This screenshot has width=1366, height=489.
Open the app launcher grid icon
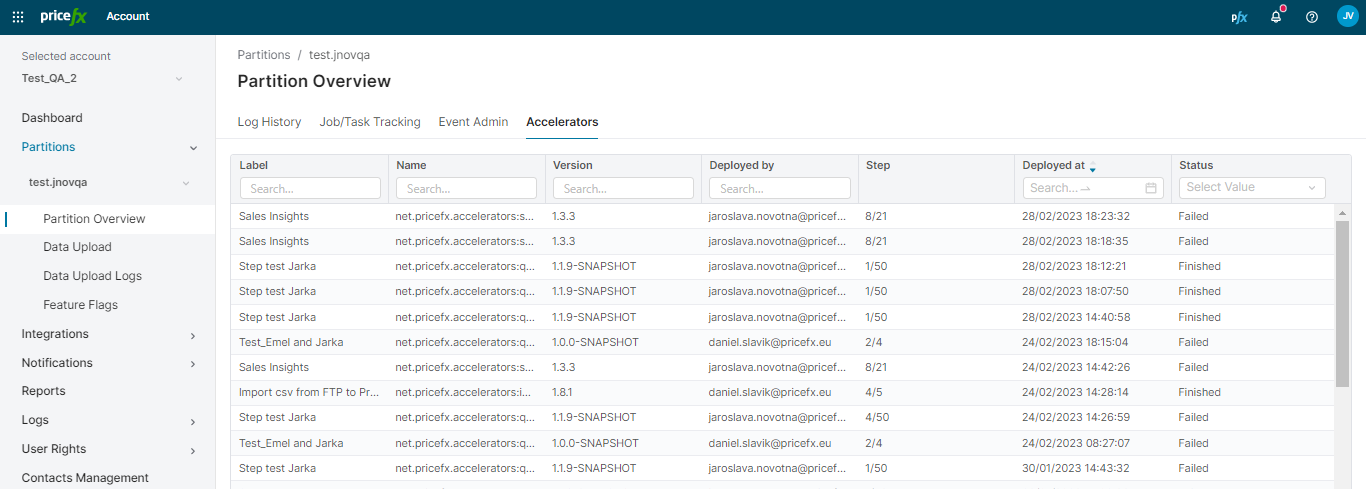pyautogui.click(x=18, y=17)
